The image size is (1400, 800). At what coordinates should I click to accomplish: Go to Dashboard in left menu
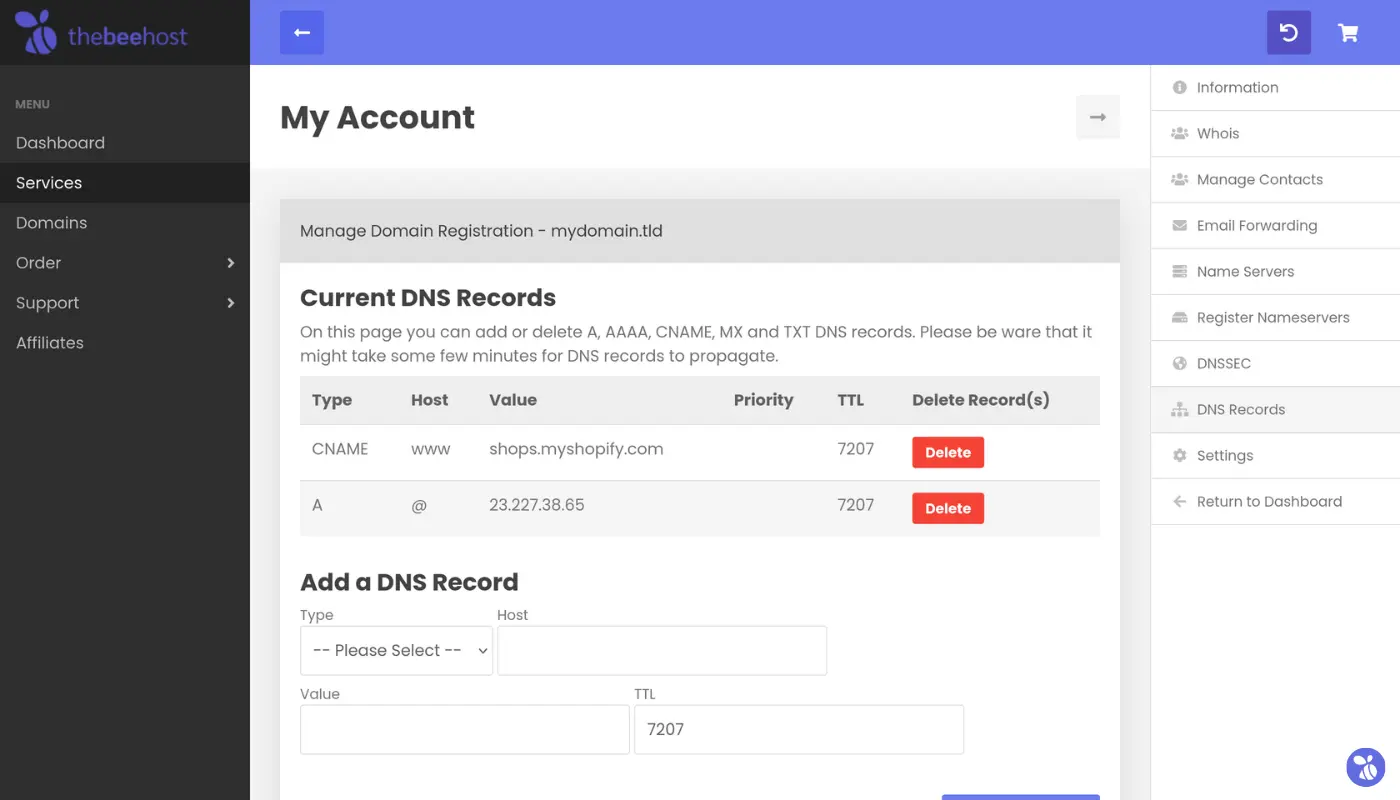pyautogui.click(x=60, y=143)
